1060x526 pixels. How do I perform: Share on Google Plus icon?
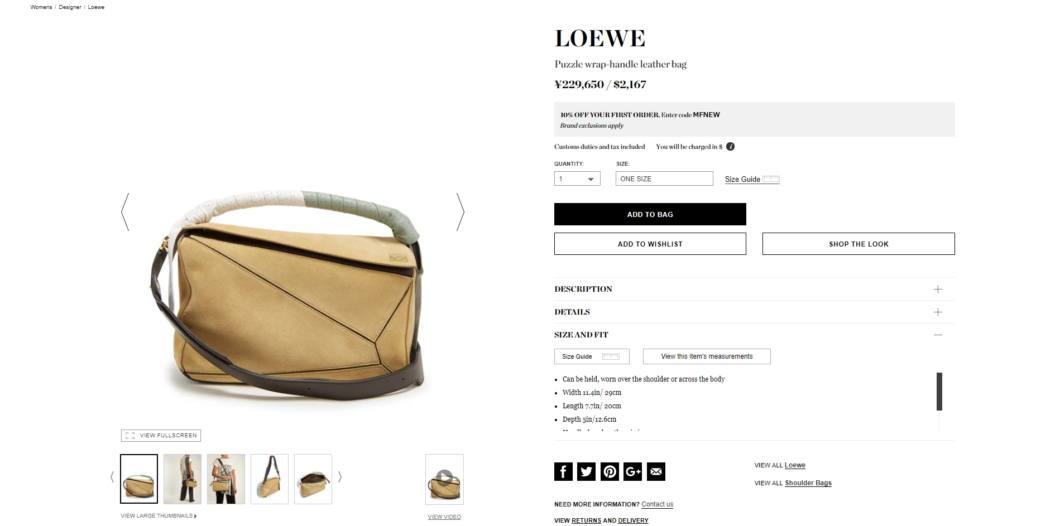click(x=633, y=472)
